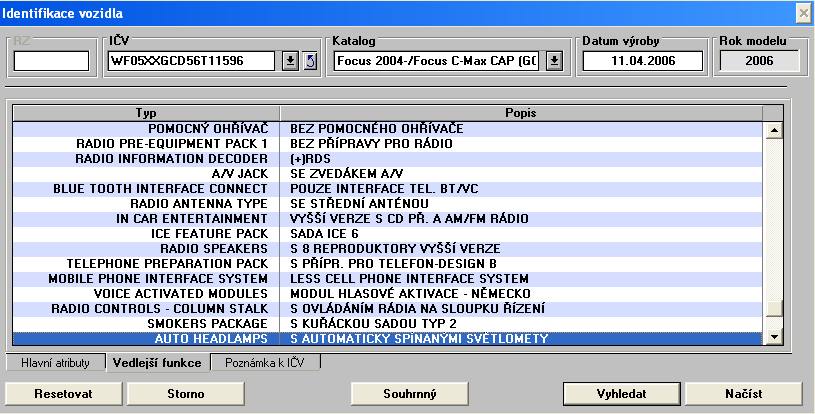Switch to the Hlavní atributy tab

point(56,363)
